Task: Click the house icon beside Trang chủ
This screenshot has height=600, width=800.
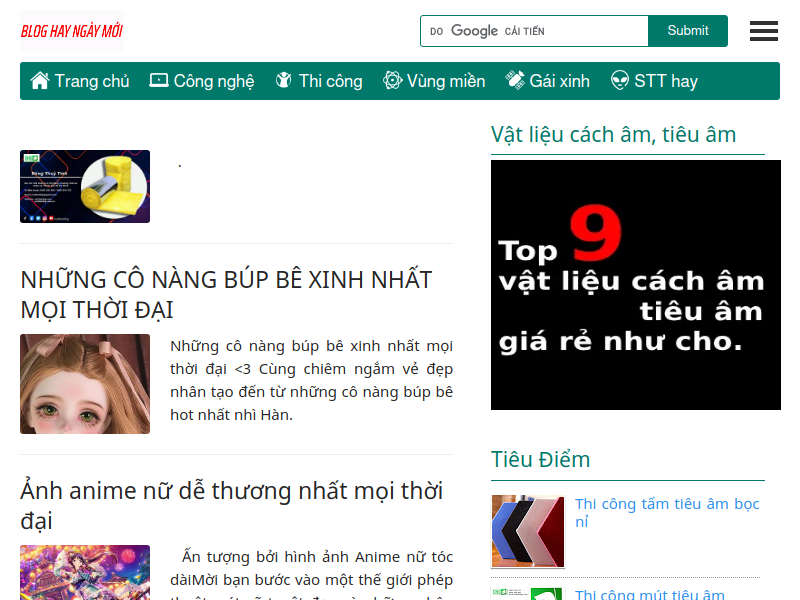Action: 40,81
